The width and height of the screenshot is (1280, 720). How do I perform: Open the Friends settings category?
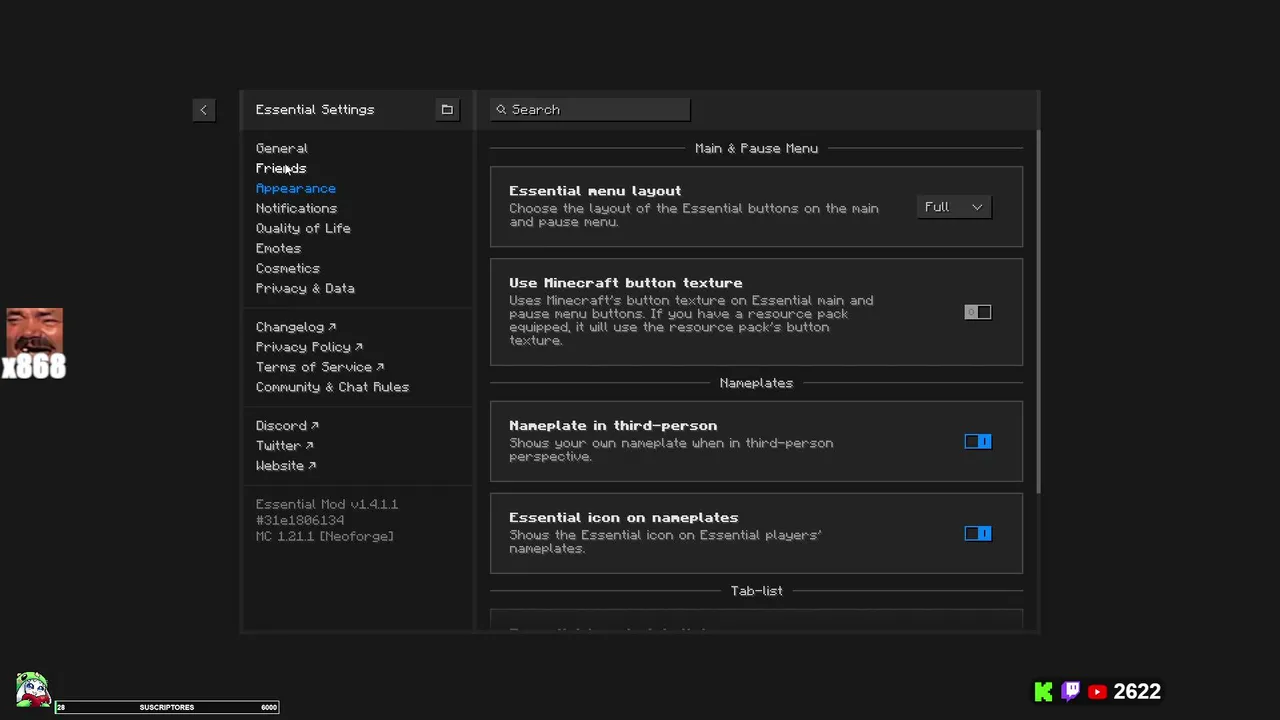coord(281,168)
